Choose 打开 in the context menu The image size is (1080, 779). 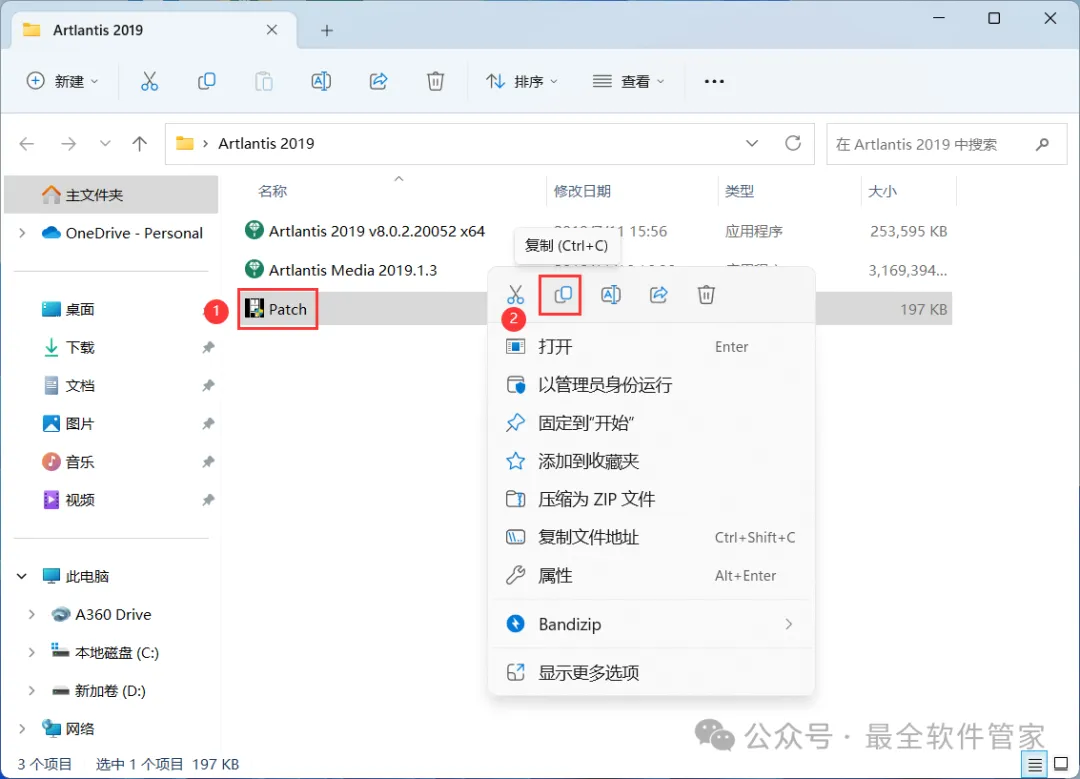(651, 346)
